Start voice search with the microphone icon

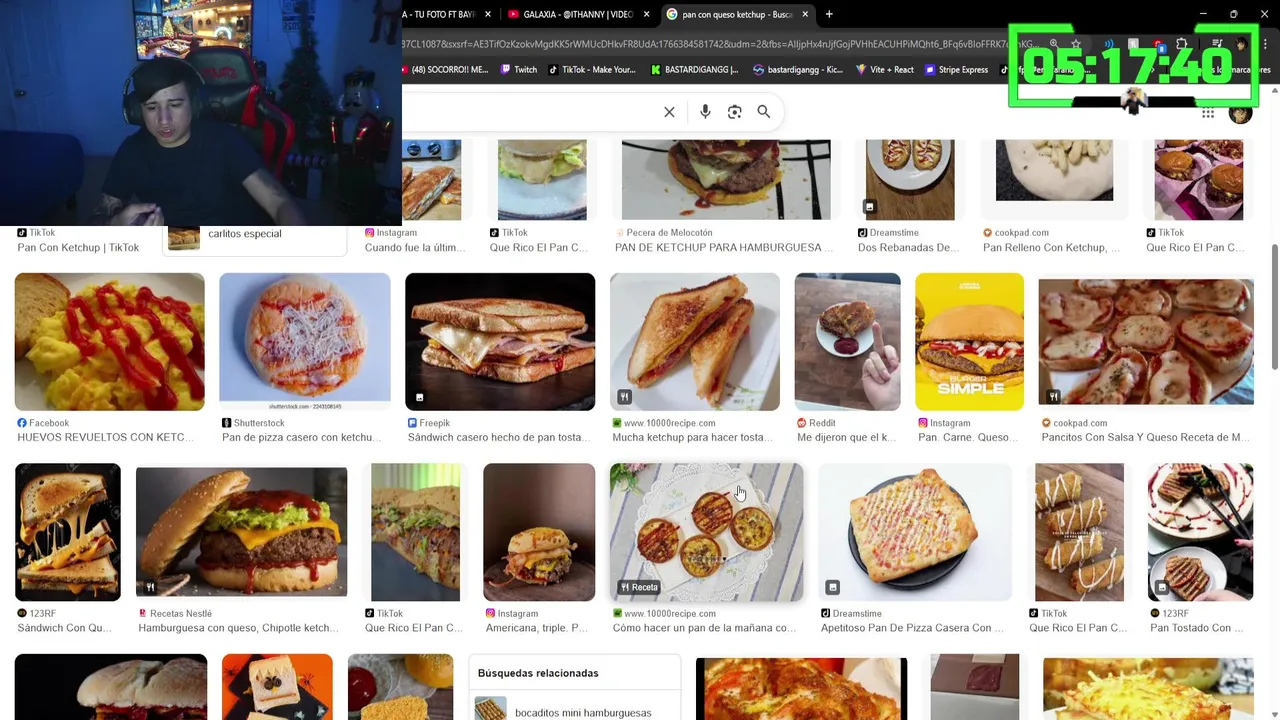tap(705, 112)
